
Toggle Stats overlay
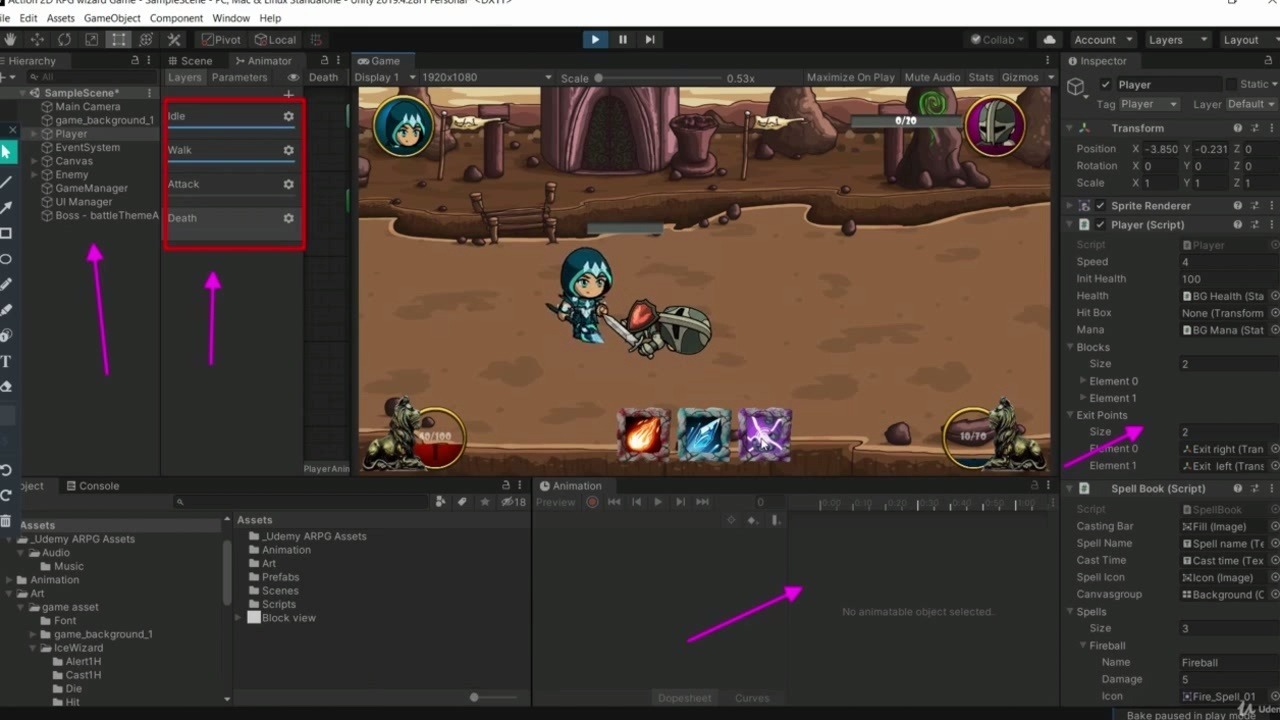(981, 77)
